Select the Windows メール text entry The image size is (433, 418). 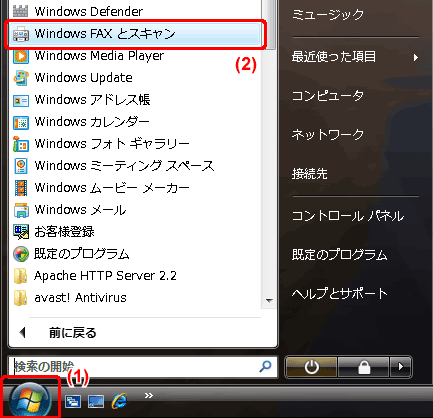pos(80,210)
